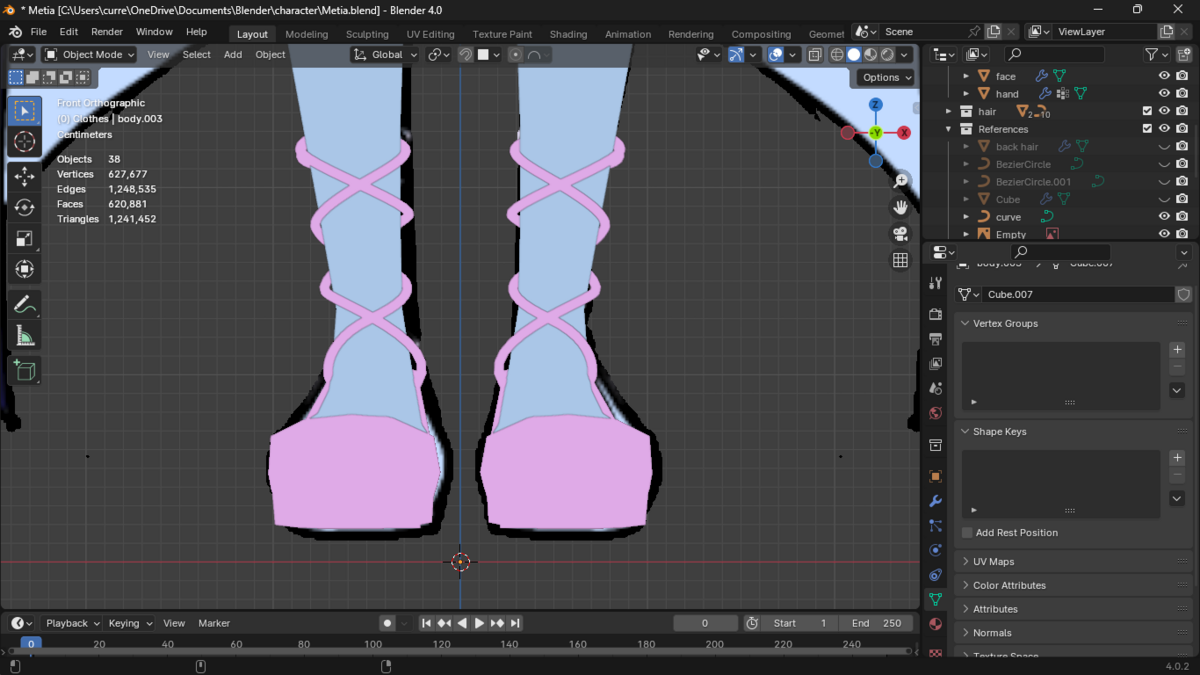The width and height of the screenshot is (1200, 675).
Task: Open the Object properties tab
Action: (935, 476)
